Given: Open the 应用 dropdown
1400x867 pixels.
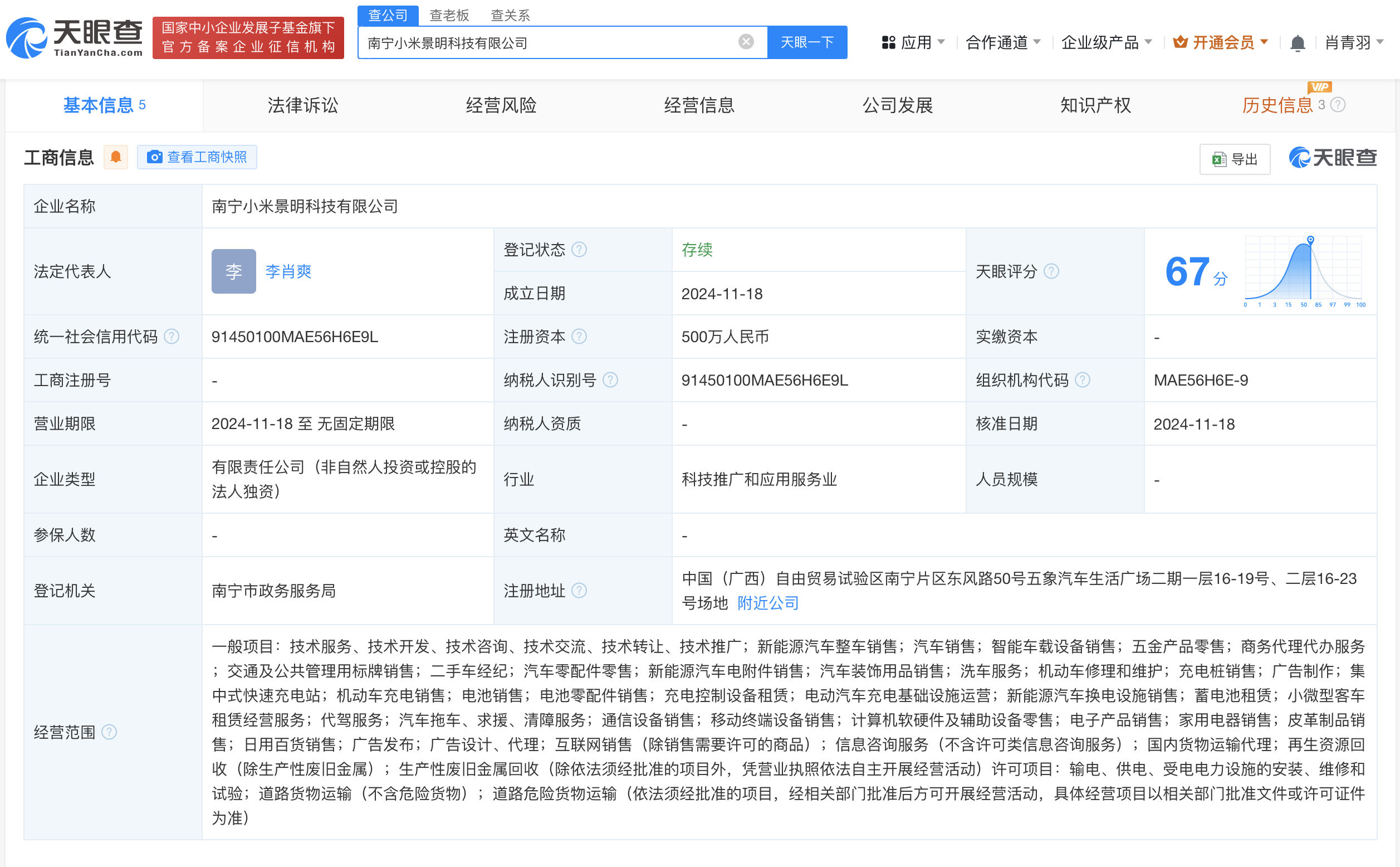Looking at the screenshot, I should point(913,42).
